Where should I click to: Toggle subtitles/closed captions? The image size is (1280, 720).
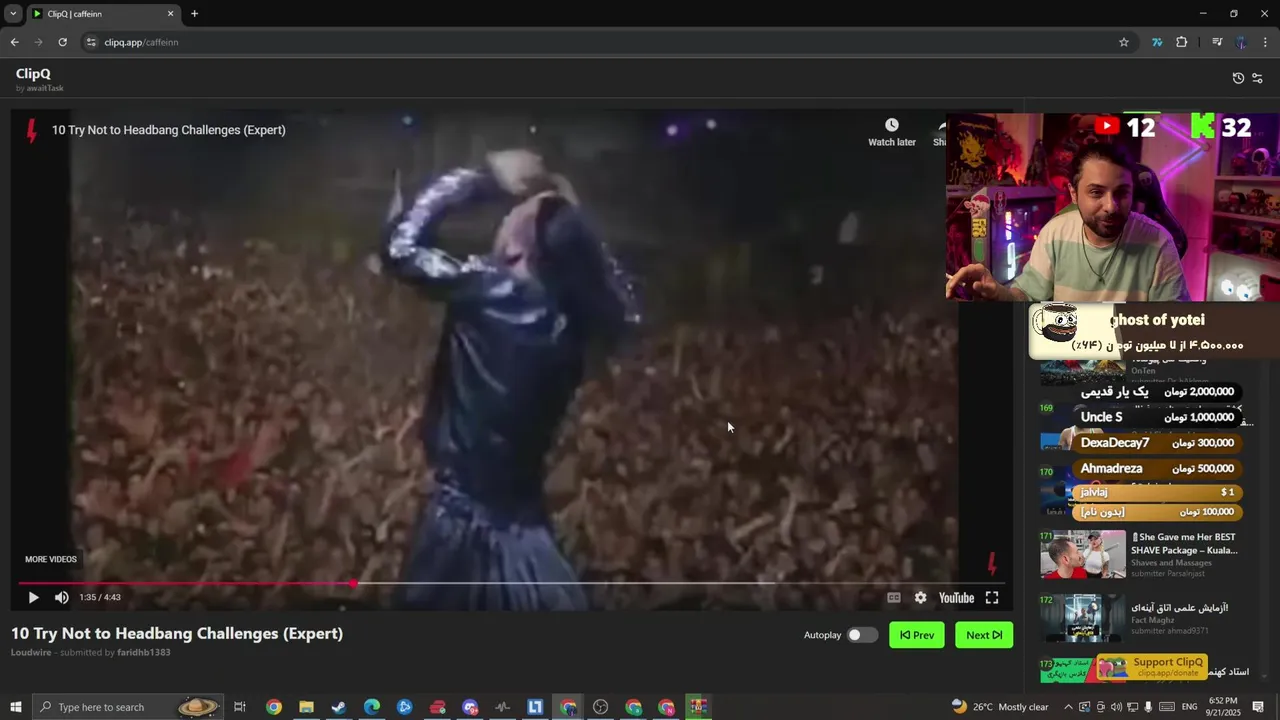click(x=894, y=598)
